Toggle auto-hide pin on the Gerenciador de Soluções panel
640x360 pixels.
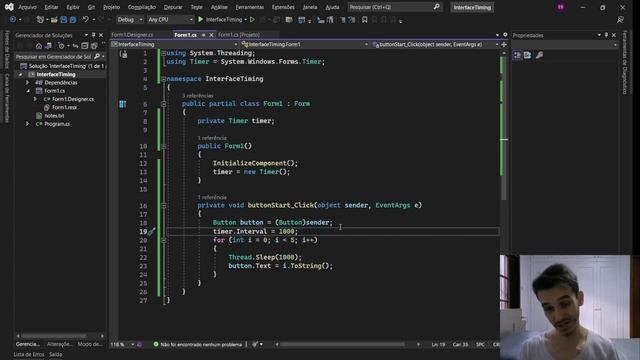(93, 35)
